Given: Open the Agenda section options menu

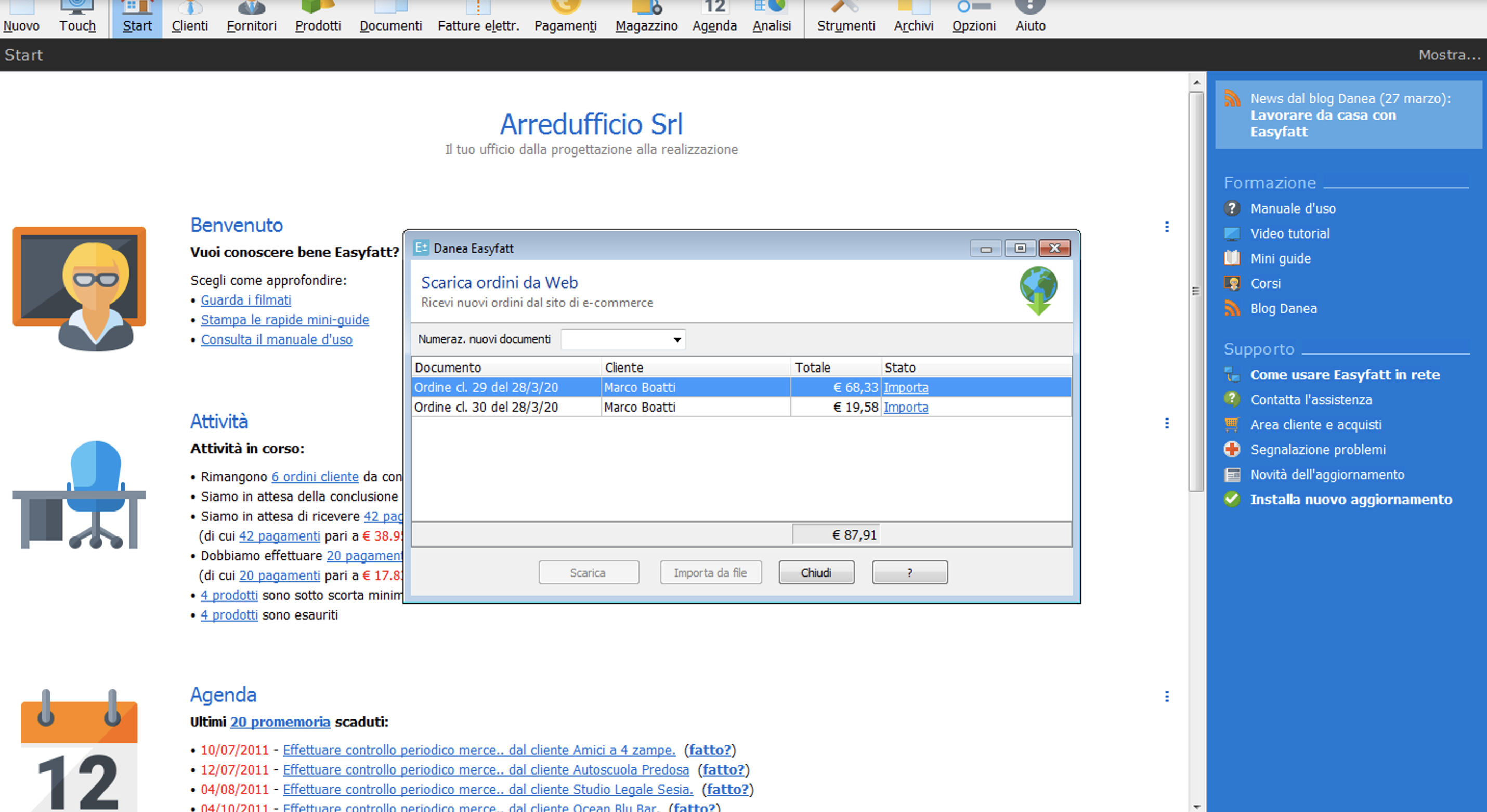Looking at the screenshot, I should pos(1167,696).
